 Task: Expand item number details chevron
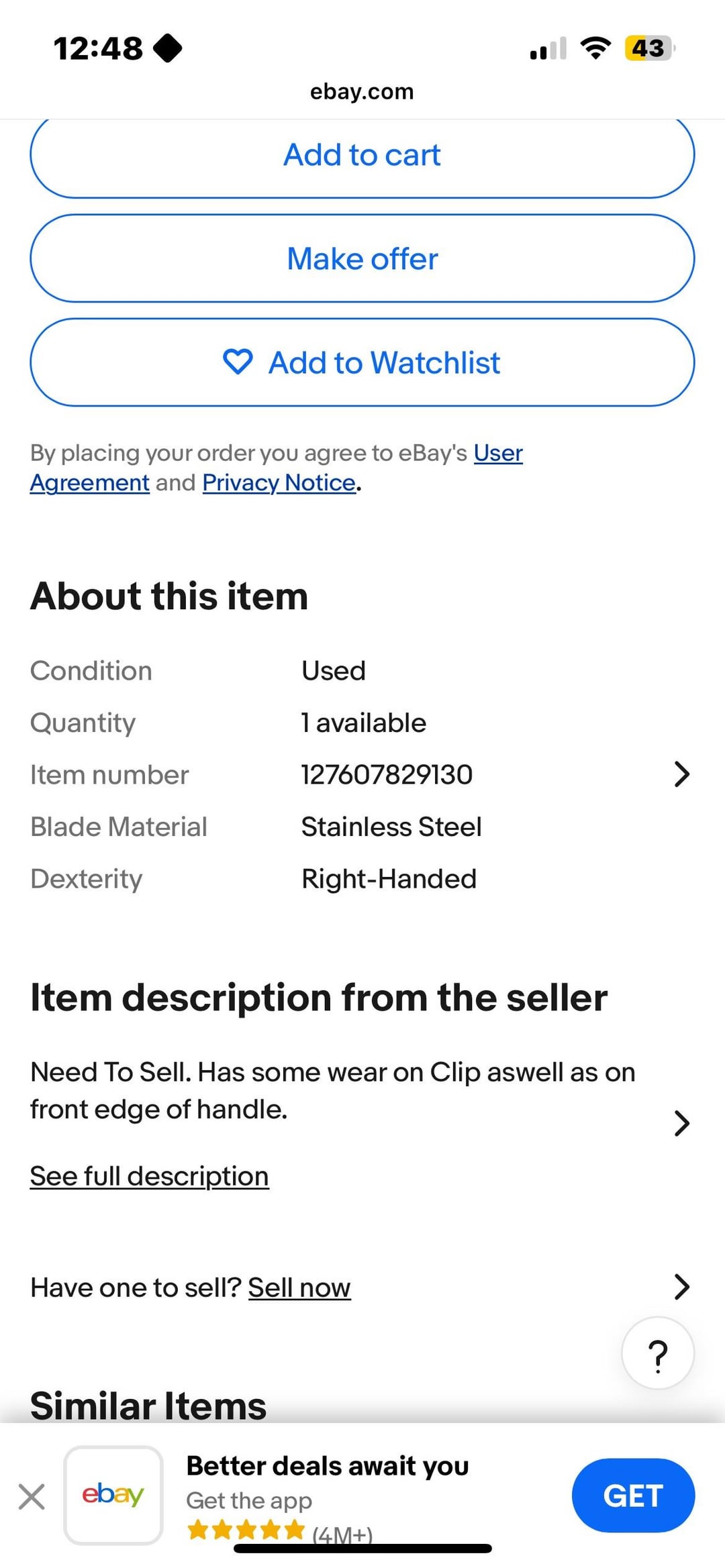click(681, 774)
